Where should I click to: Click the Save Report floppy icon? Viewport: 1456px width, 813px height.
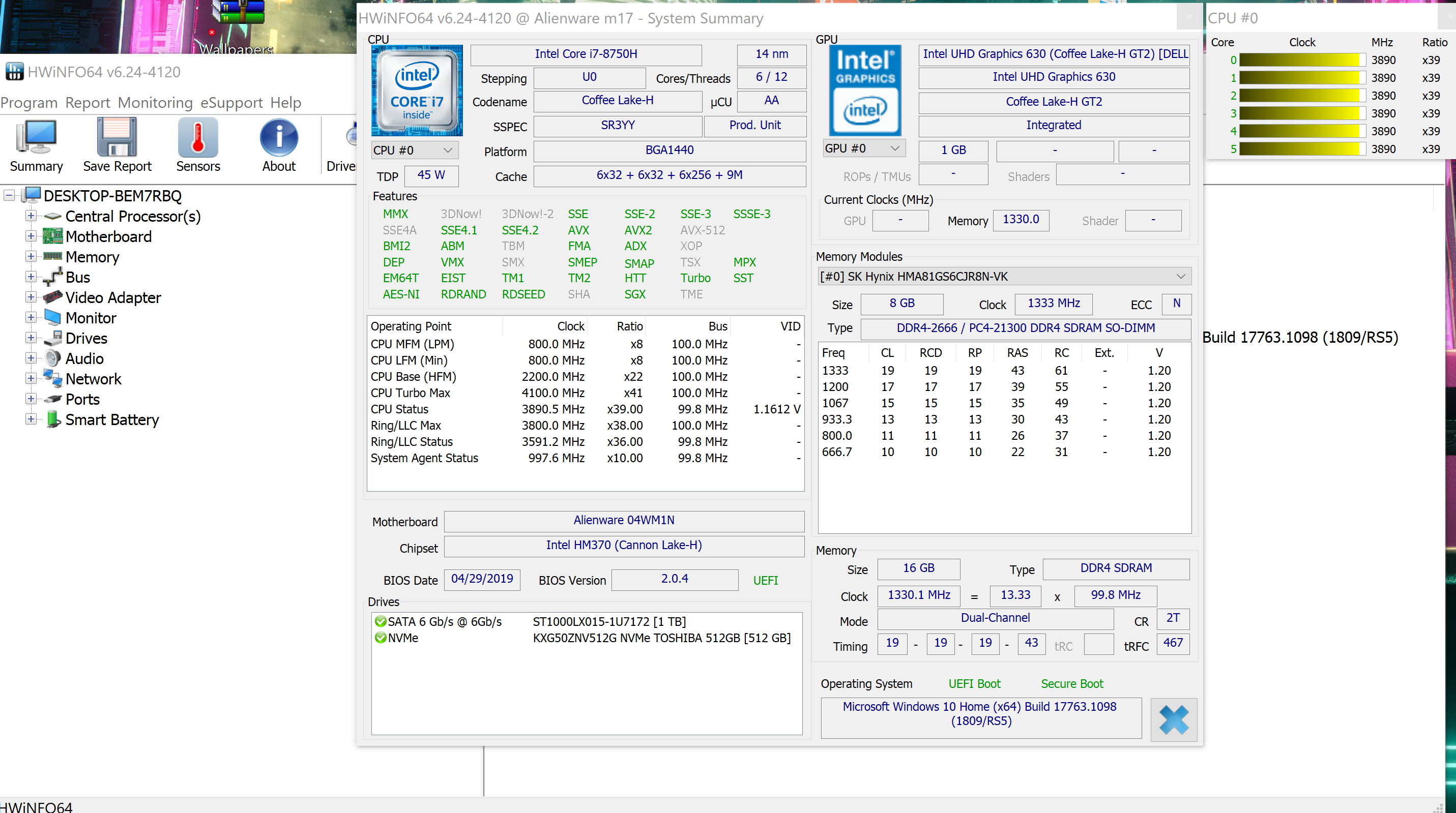[x=117, y=137]
